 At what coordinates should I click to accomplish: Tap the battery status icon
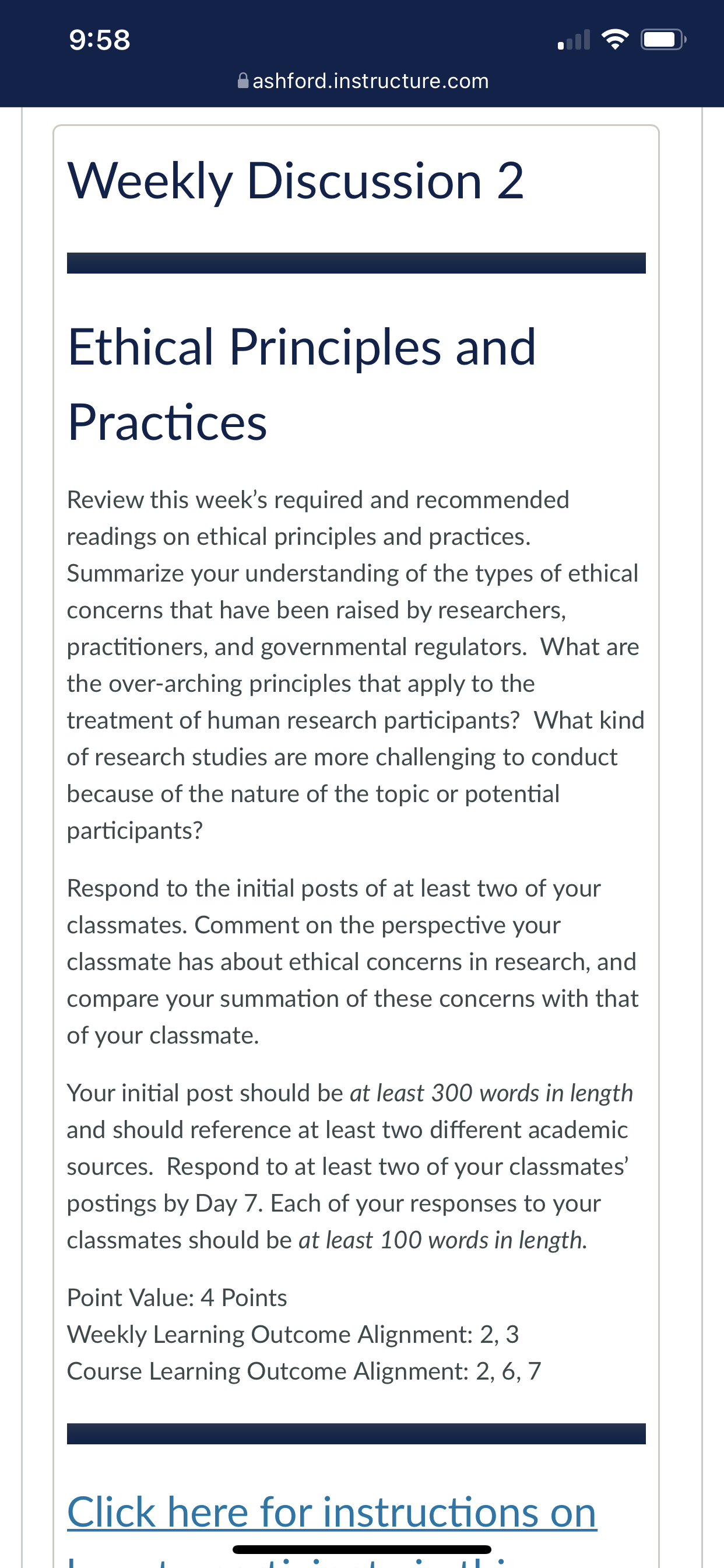664,40
